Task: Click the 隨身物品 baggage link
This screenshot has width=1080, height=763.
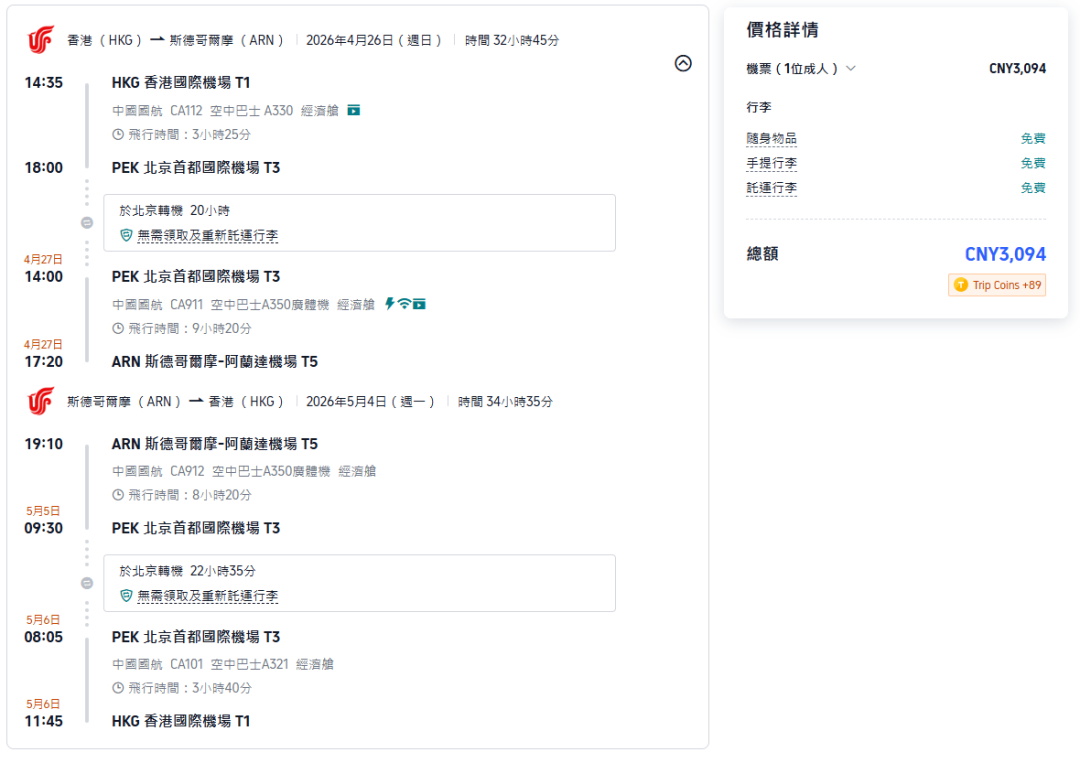Action: (x=771, y=138)
